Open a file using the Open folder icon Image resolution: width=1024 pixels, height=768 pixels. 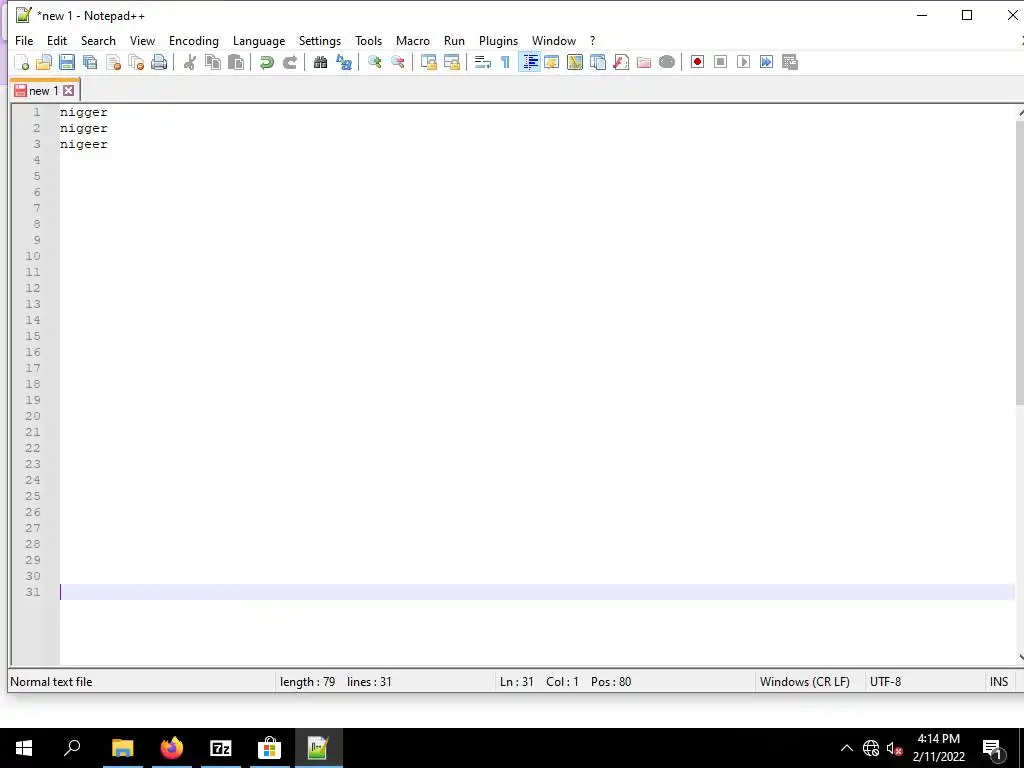pos(44,62)
